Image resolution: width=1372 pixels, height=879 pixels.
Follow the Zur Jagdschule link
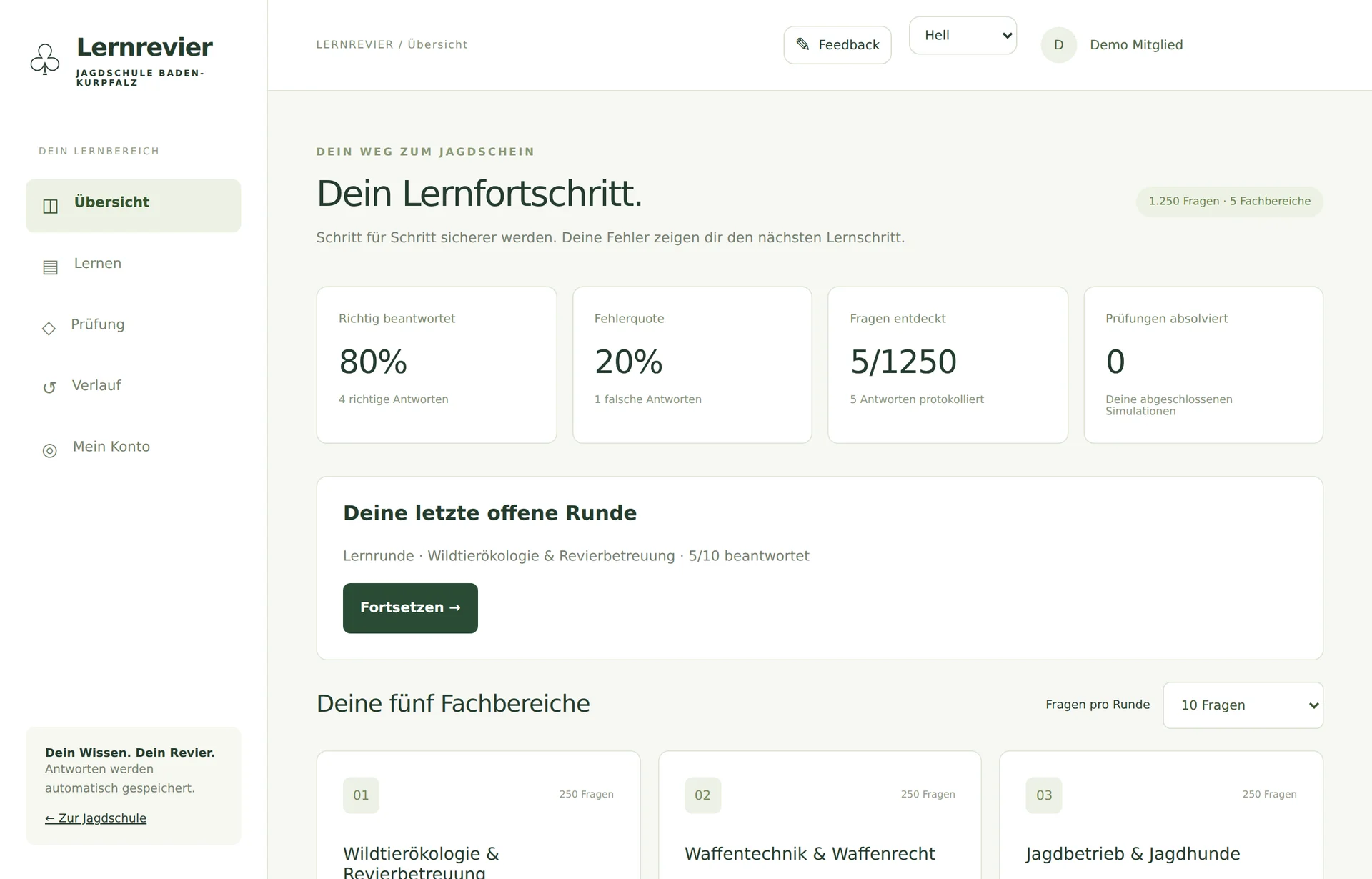point(96,818)
